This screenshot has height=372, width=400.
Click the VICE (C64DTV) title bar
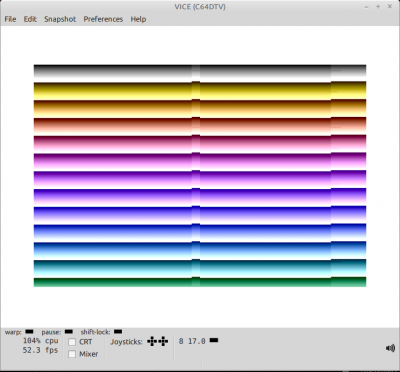(x=200, y=7)
